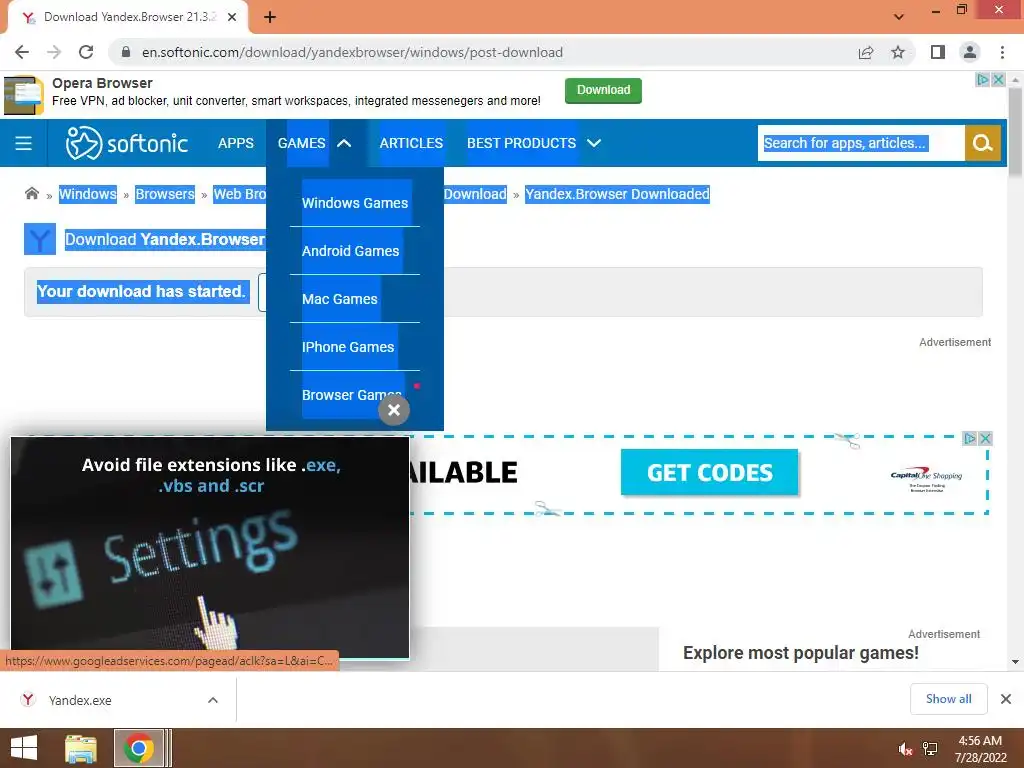Click the Softonic logo

pyautogui.click(x=127, y=142)
